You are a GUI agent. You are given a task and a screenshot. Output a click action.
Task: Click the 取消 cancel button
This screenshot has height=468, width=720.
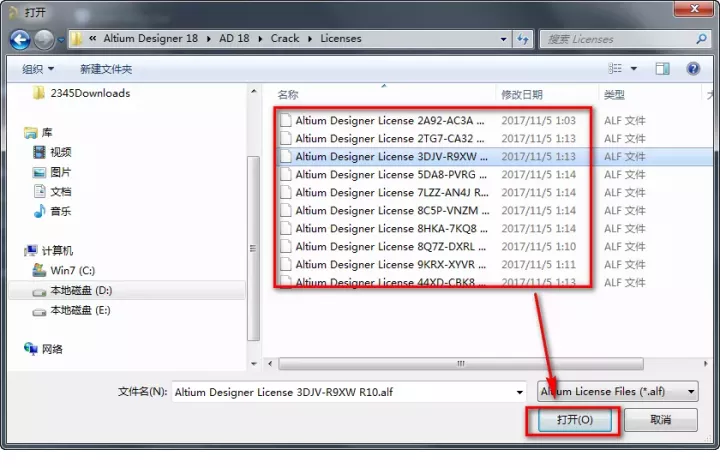660,420
